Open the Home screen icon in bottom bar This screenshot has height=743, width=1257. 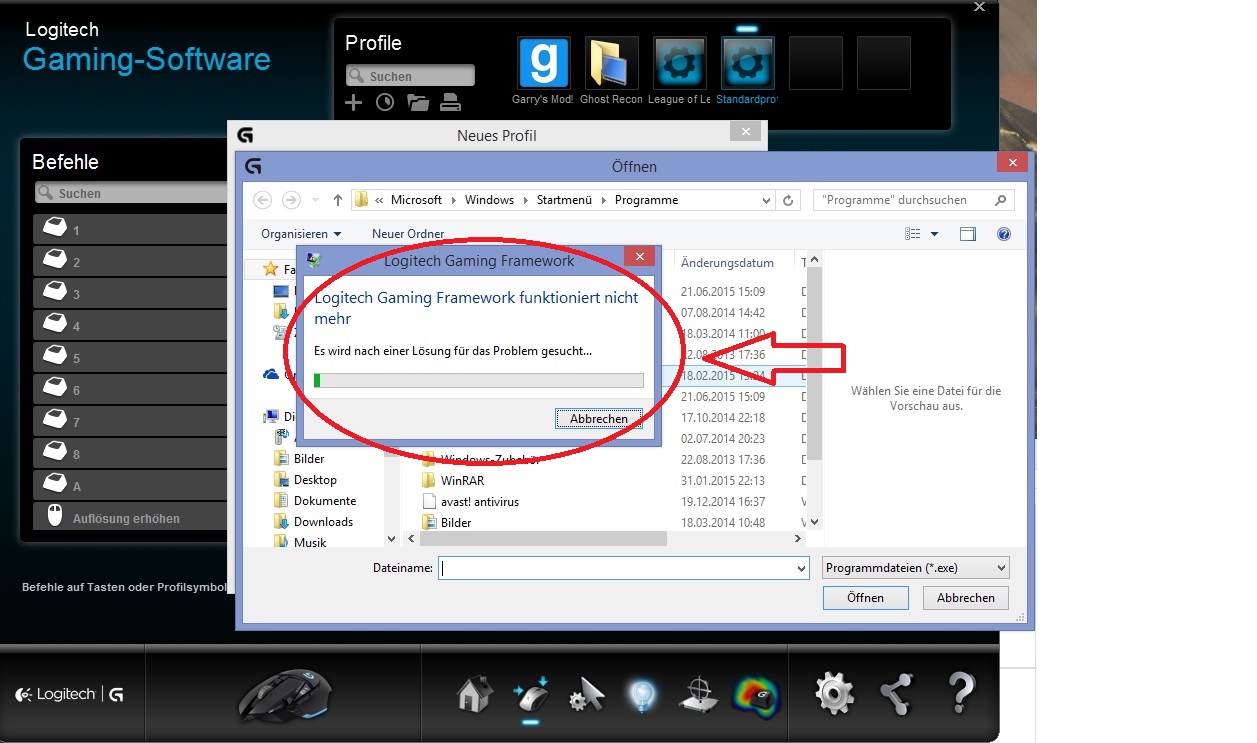pos(475,693)
